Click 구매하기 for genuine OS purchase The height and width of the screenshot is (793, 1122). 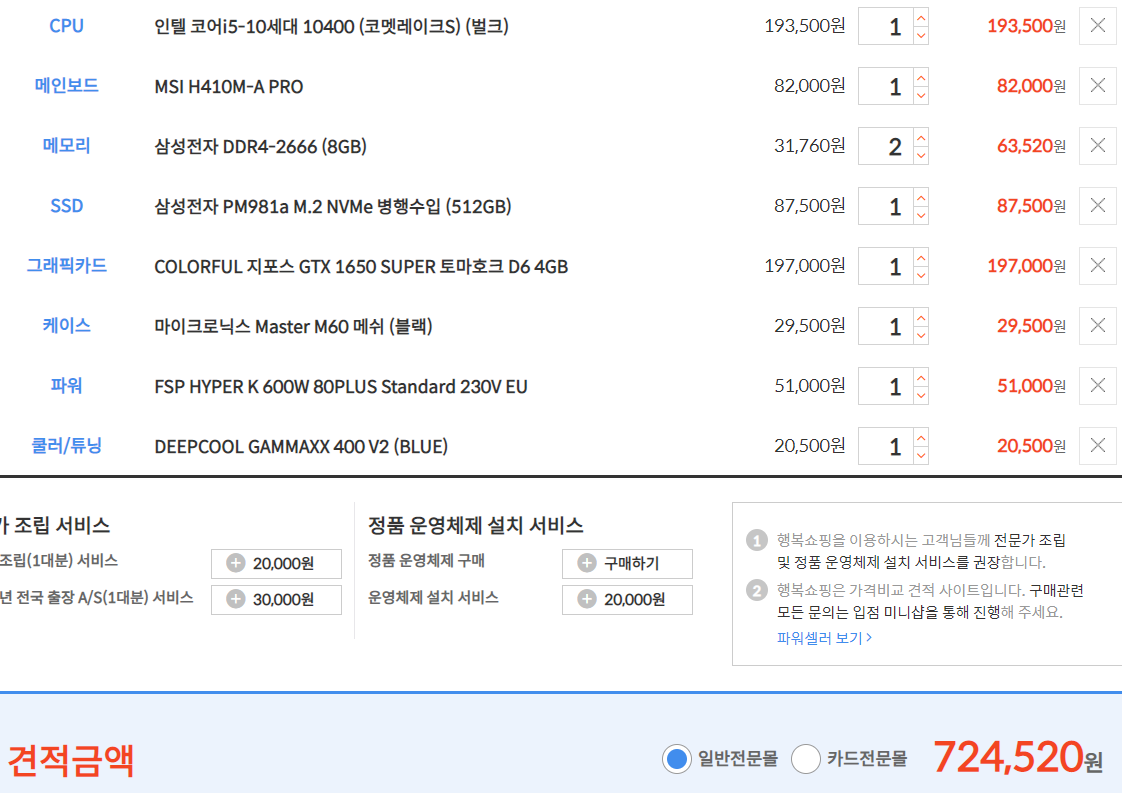point(627,563)
